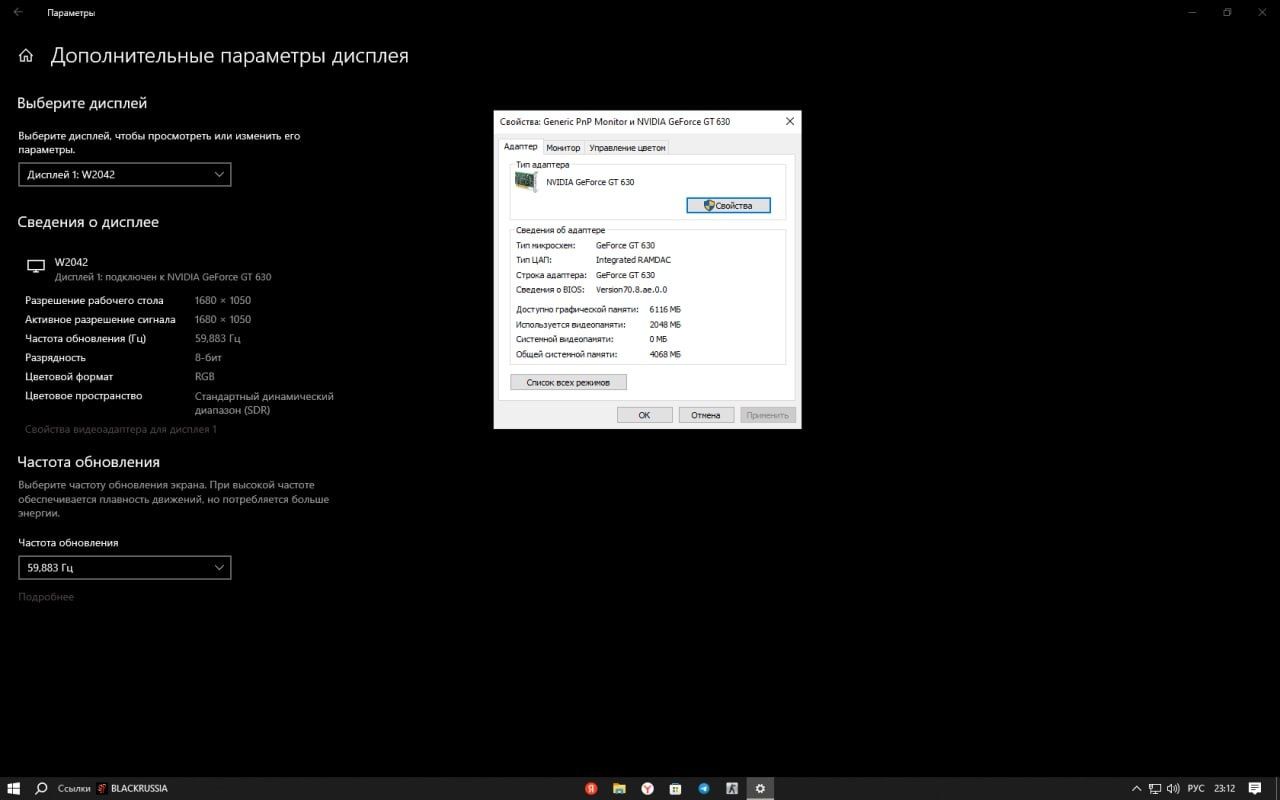Open Microsoft Store from taskbar

(676, 788)
